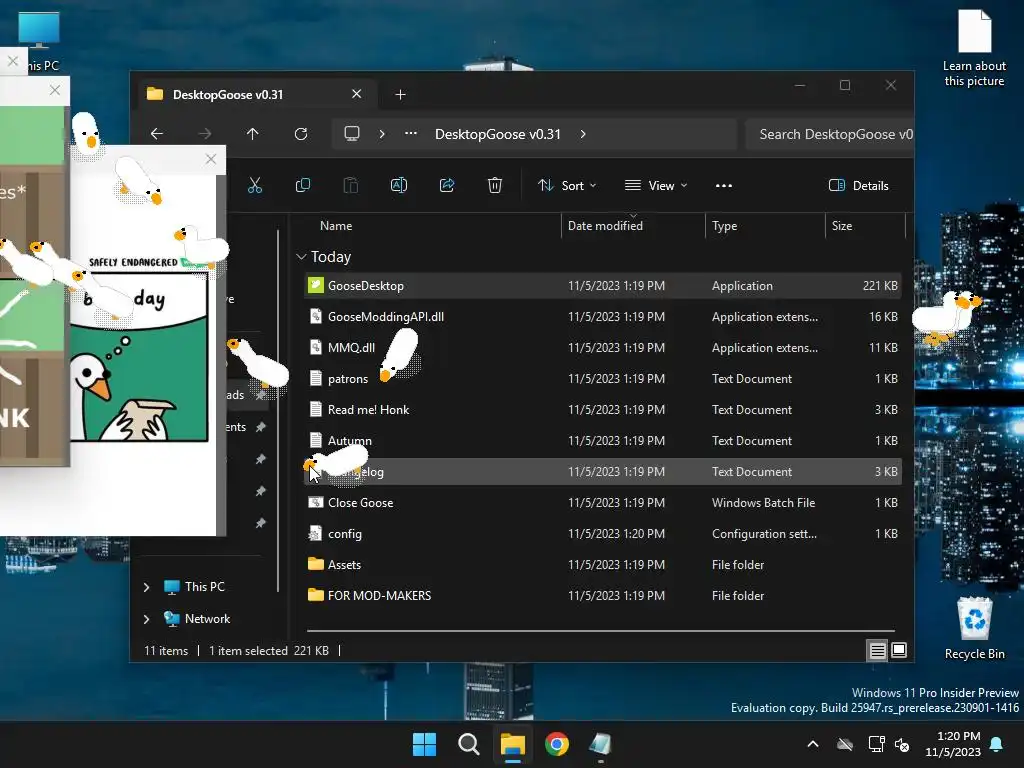Click the Copy icon in toolbar
The image size is (1024, 768).
tap(302, 185)
